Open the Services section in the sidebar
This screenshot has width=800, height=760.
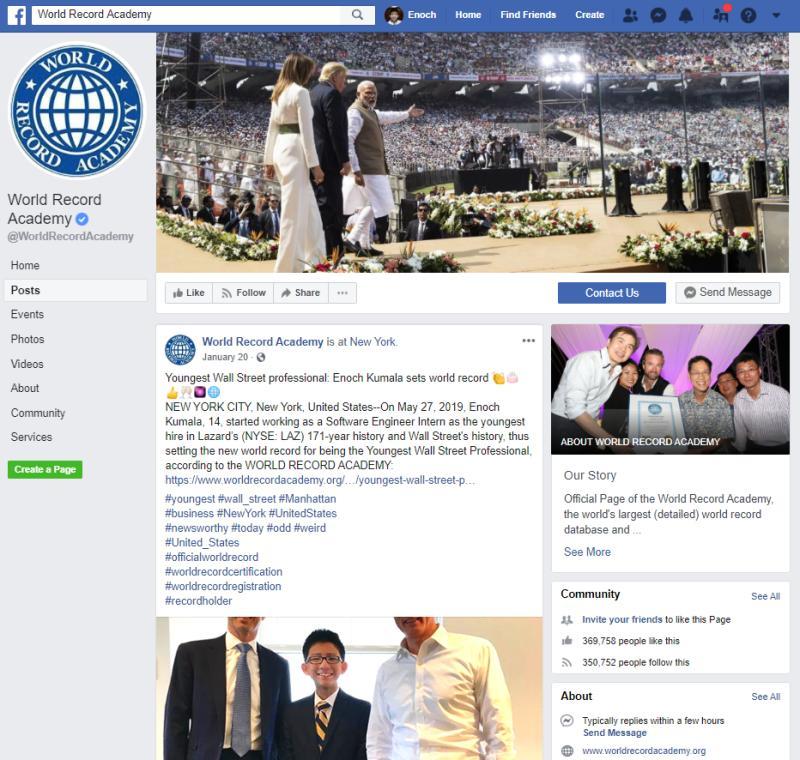31,437
